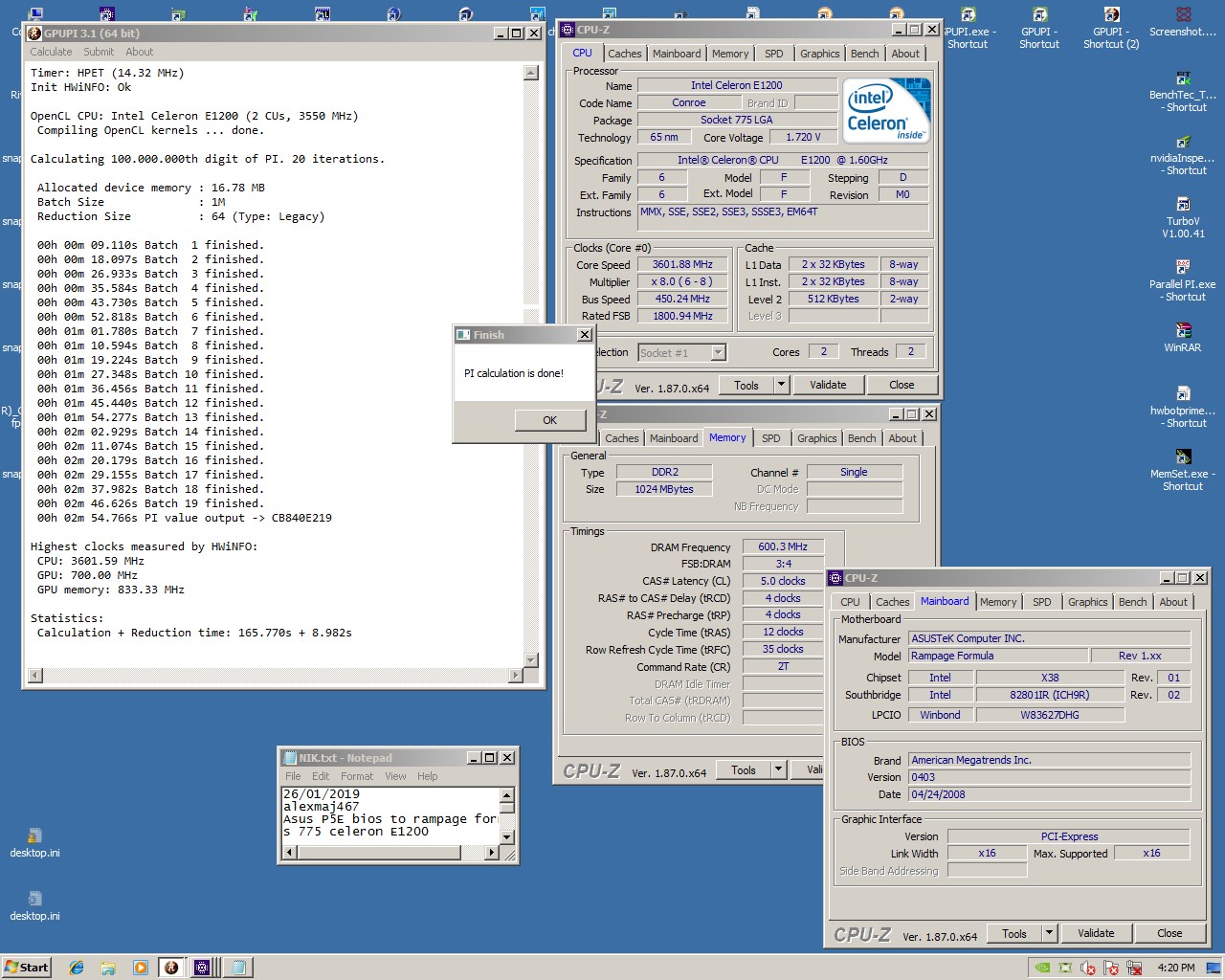The image size is (1225, 980).
Task: Click the taskbar clock showing 4:20 PM
Action: tap(1175, 968)
